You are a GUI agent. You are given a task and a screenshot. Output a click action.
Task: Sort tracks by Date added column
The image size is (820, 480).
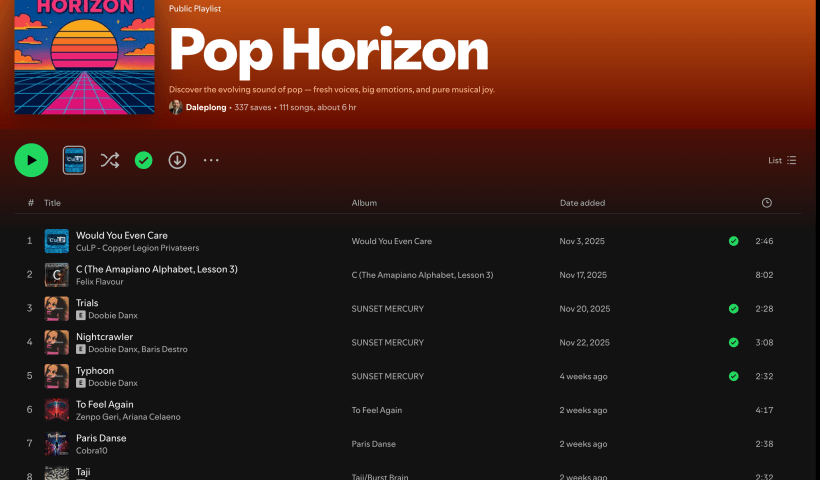[x=582, y=203]
